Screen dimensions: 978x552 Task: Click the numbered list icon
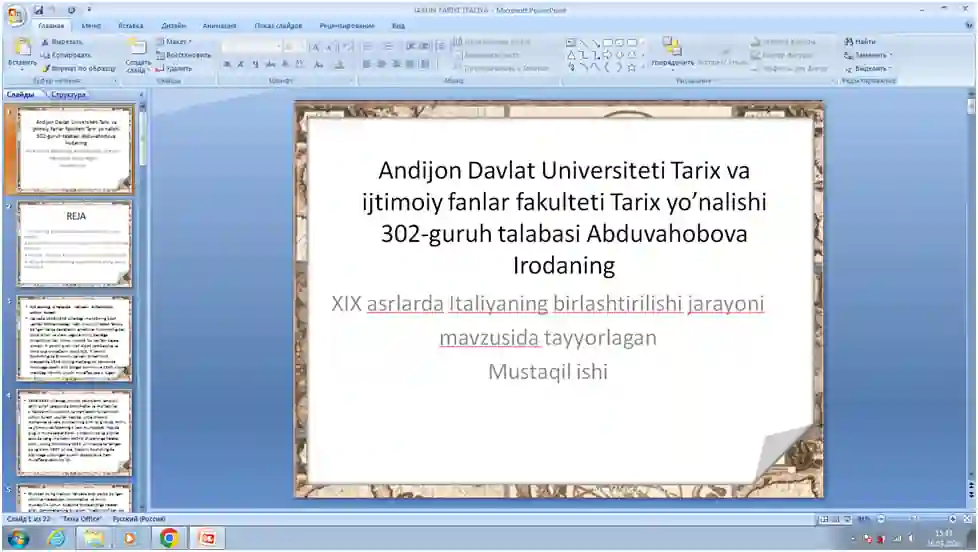388,47
